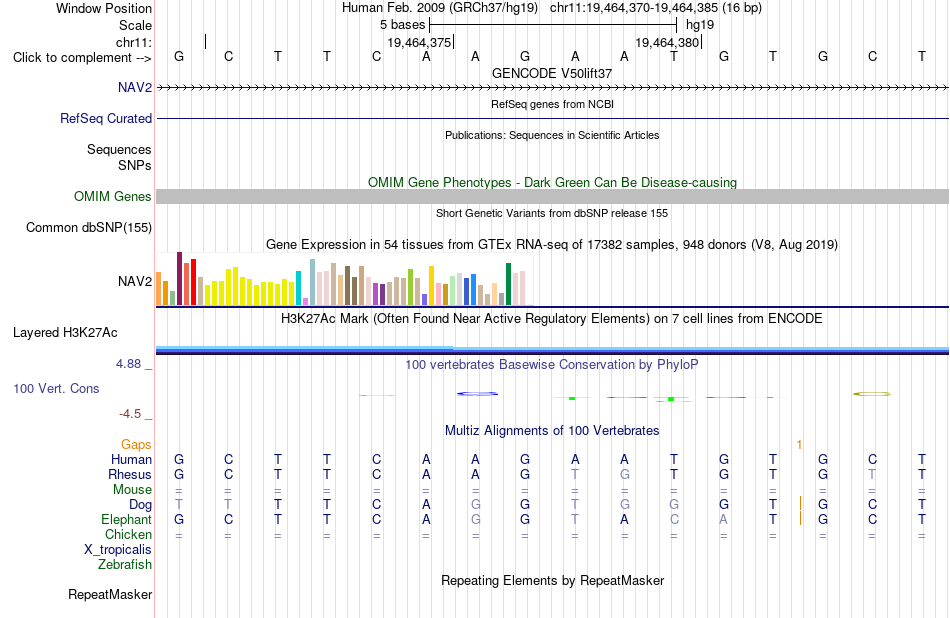
Task: Click the blue layered H3K27Ac signal band
Action: pos(552,350)
